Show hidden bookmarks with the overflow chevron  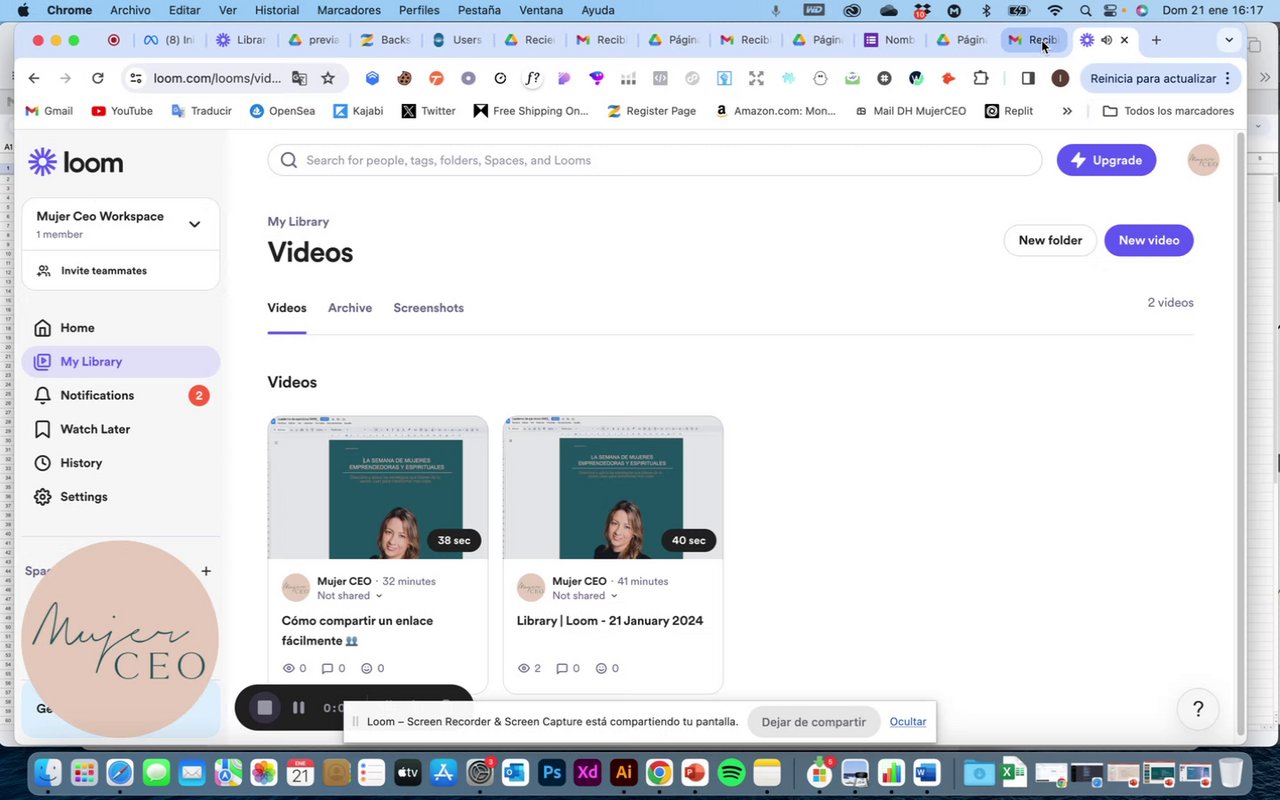[x=1067, y=111]
